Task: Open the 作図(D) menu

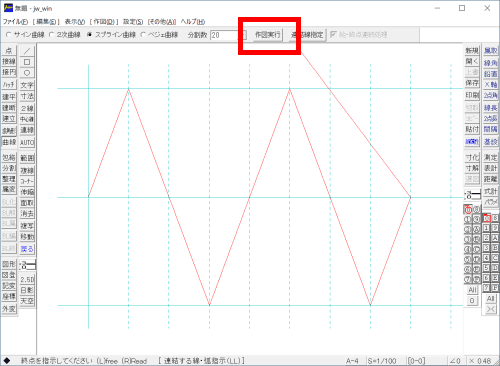Action: [104, 22]
